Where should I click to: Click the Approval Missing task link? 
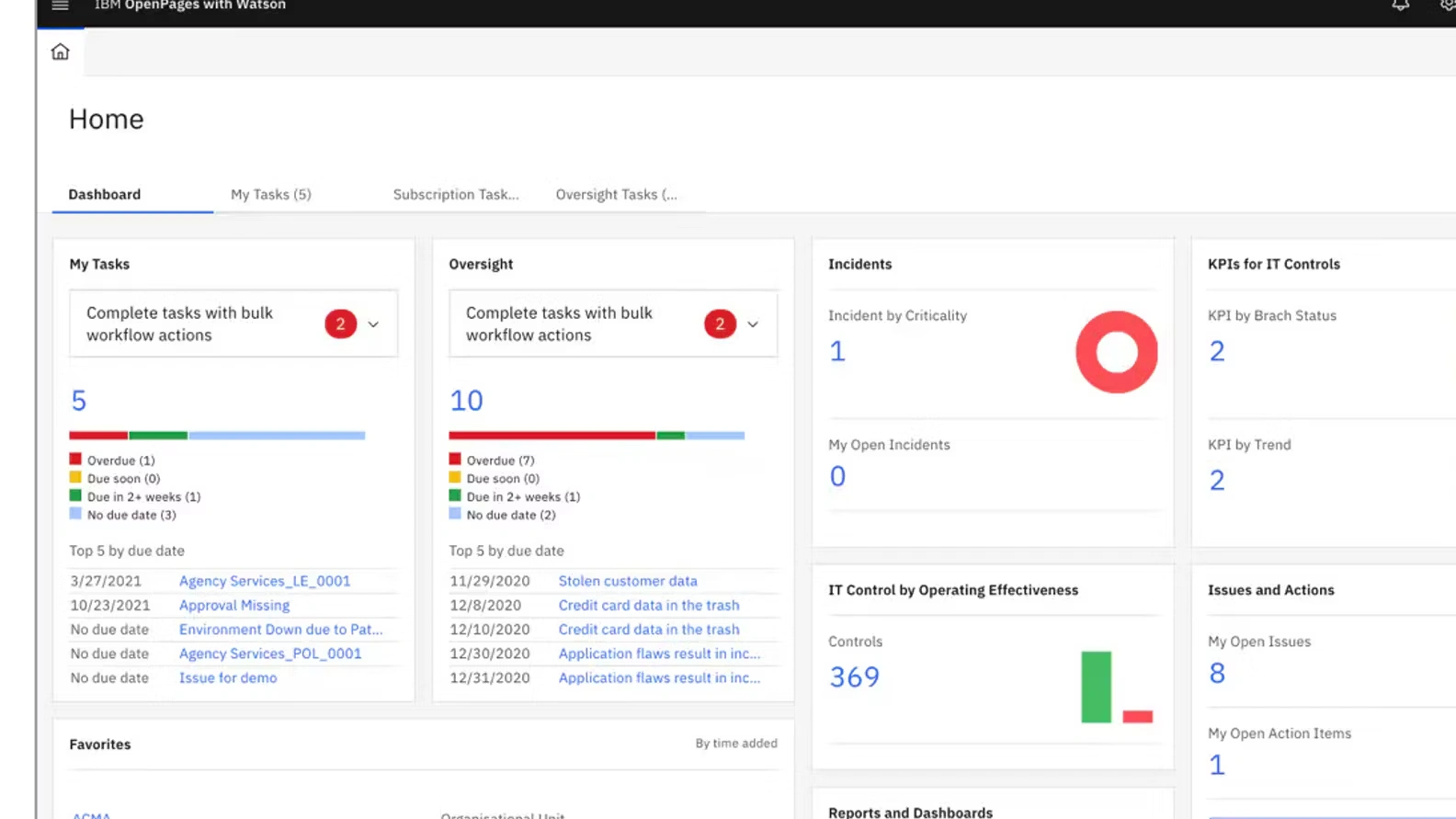coord(233,606)
